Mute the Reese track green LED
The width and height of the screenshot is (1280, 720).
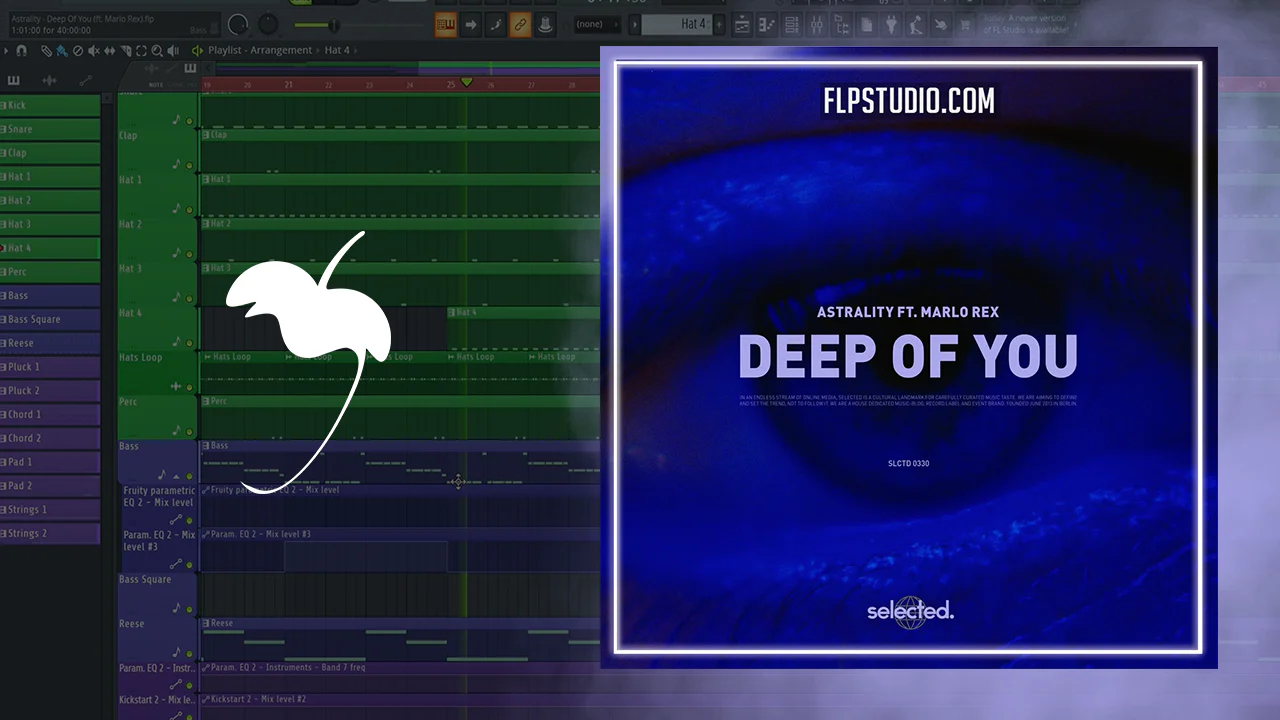tap(189, 653)
